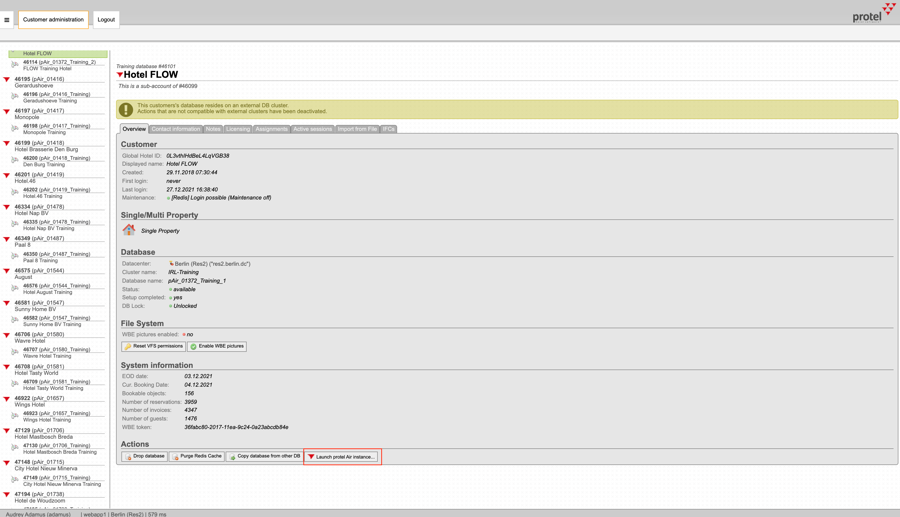Click red protel icon for 46195 Gerardushoeve
900x517 pixels.
7,80
